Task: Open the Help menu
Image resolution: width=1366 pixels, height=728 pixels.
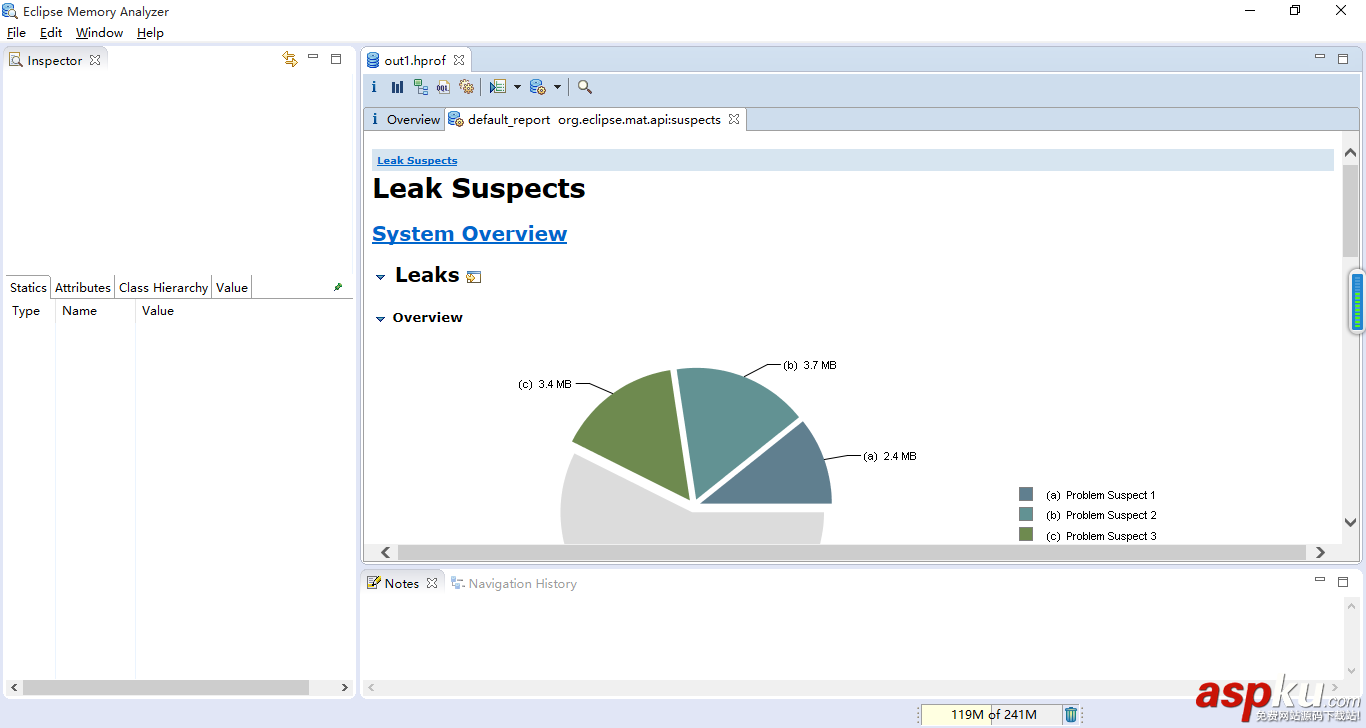Action: 150,33
